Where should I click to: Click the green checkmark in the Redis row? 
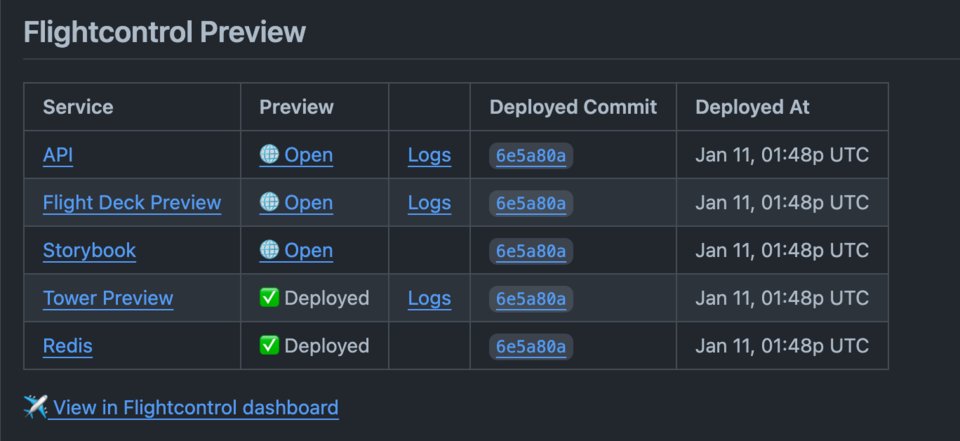[x=269, y=345]
